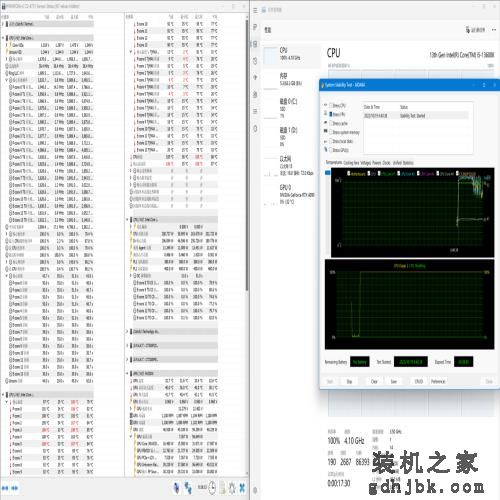Screen dimensions: 500x500
Task: Open Processes page in Task Manager sidebar
Action: (x=255, y=27)
